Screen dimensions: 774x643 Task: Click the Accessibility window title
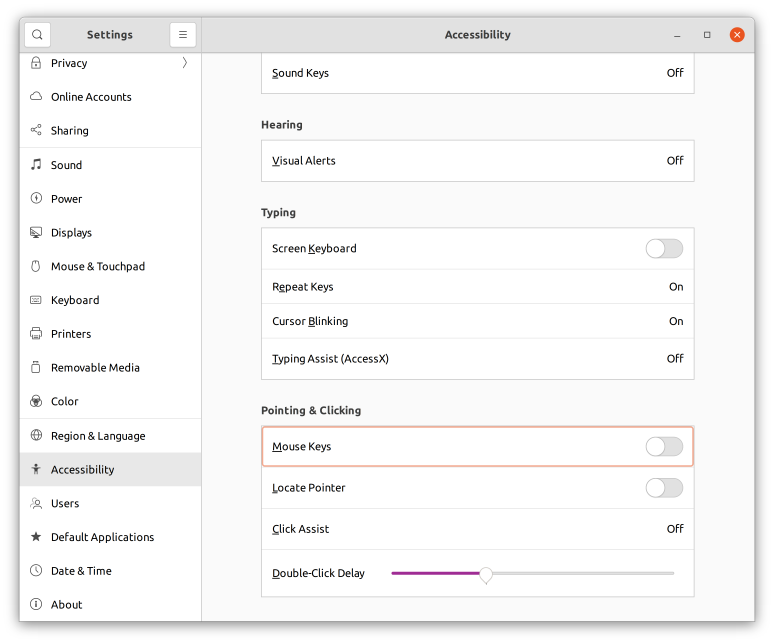[x=477, y=35]
